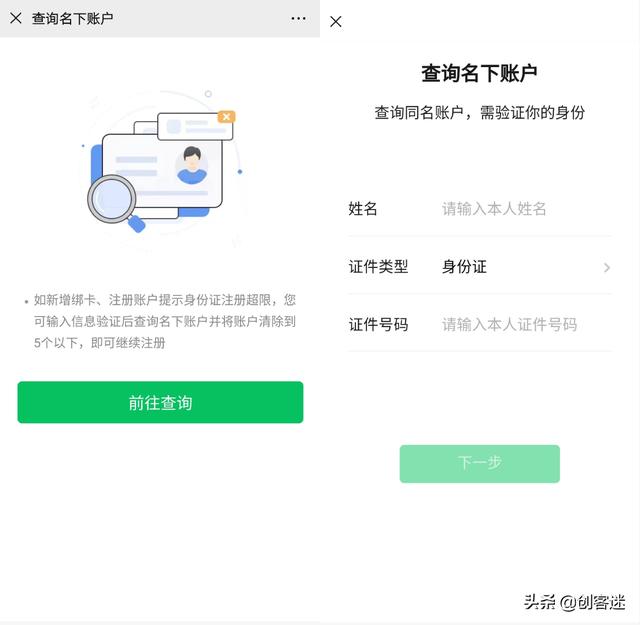Open the three-dot more options menu
640x625 pixels.
point(298,18)
